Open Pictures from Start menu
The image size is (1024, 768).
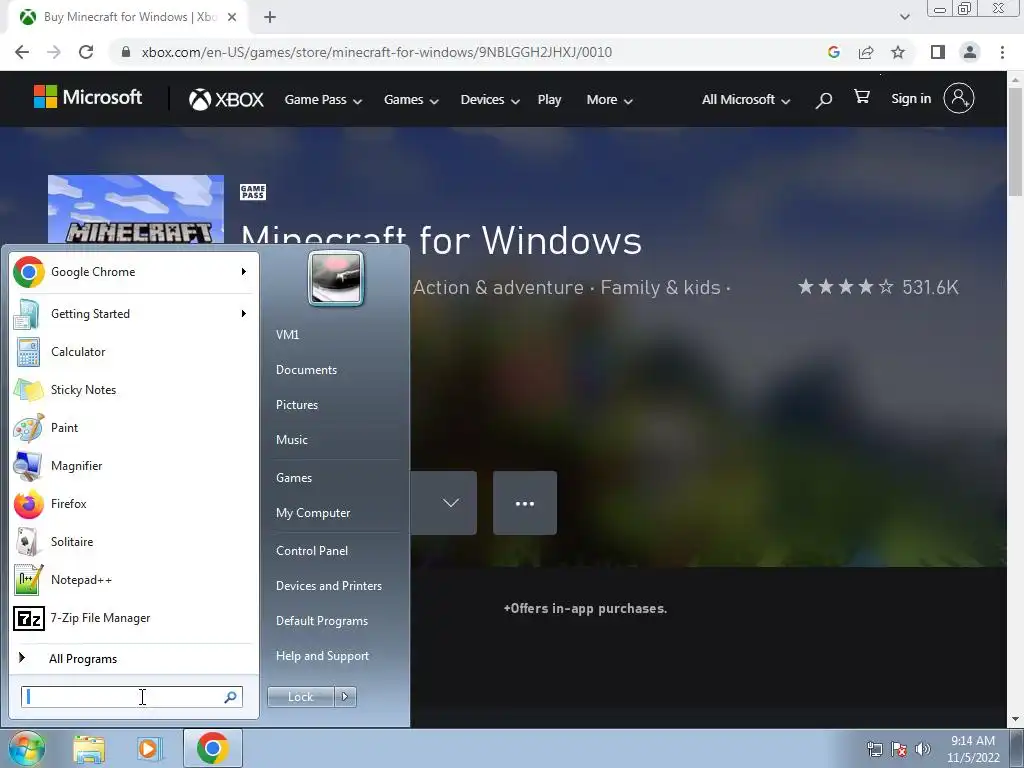(297, 405)
